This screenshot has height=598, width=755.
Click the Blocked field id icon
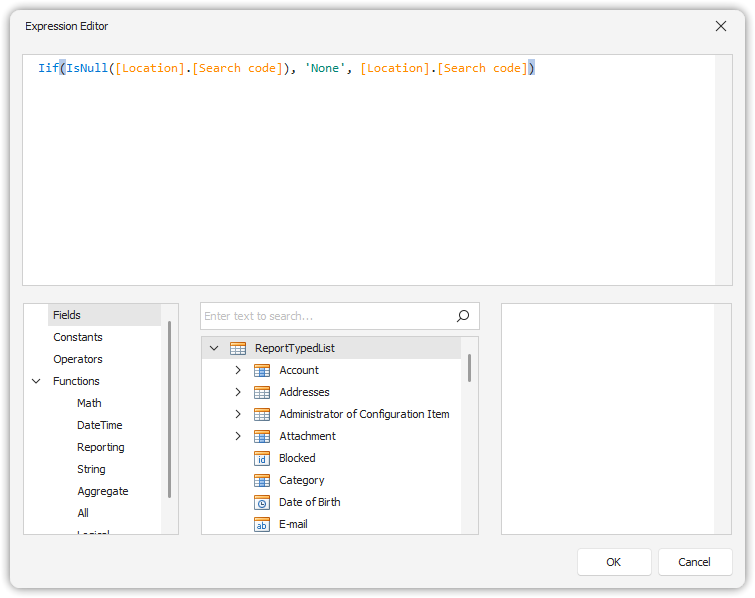pos(262,458)
